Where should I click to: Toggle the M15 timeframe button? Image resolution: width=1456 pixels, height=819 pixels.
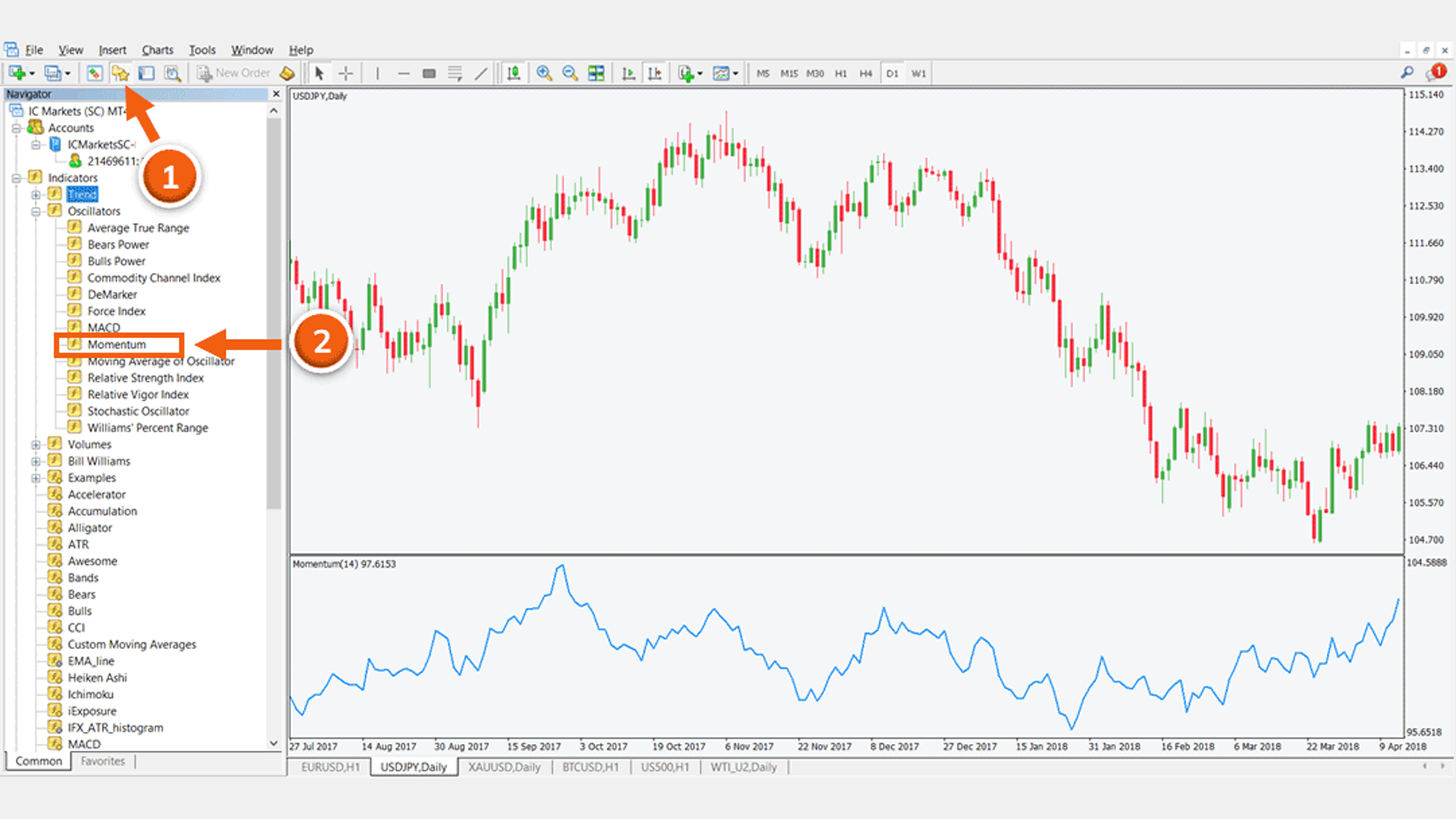tap(789, 74)
